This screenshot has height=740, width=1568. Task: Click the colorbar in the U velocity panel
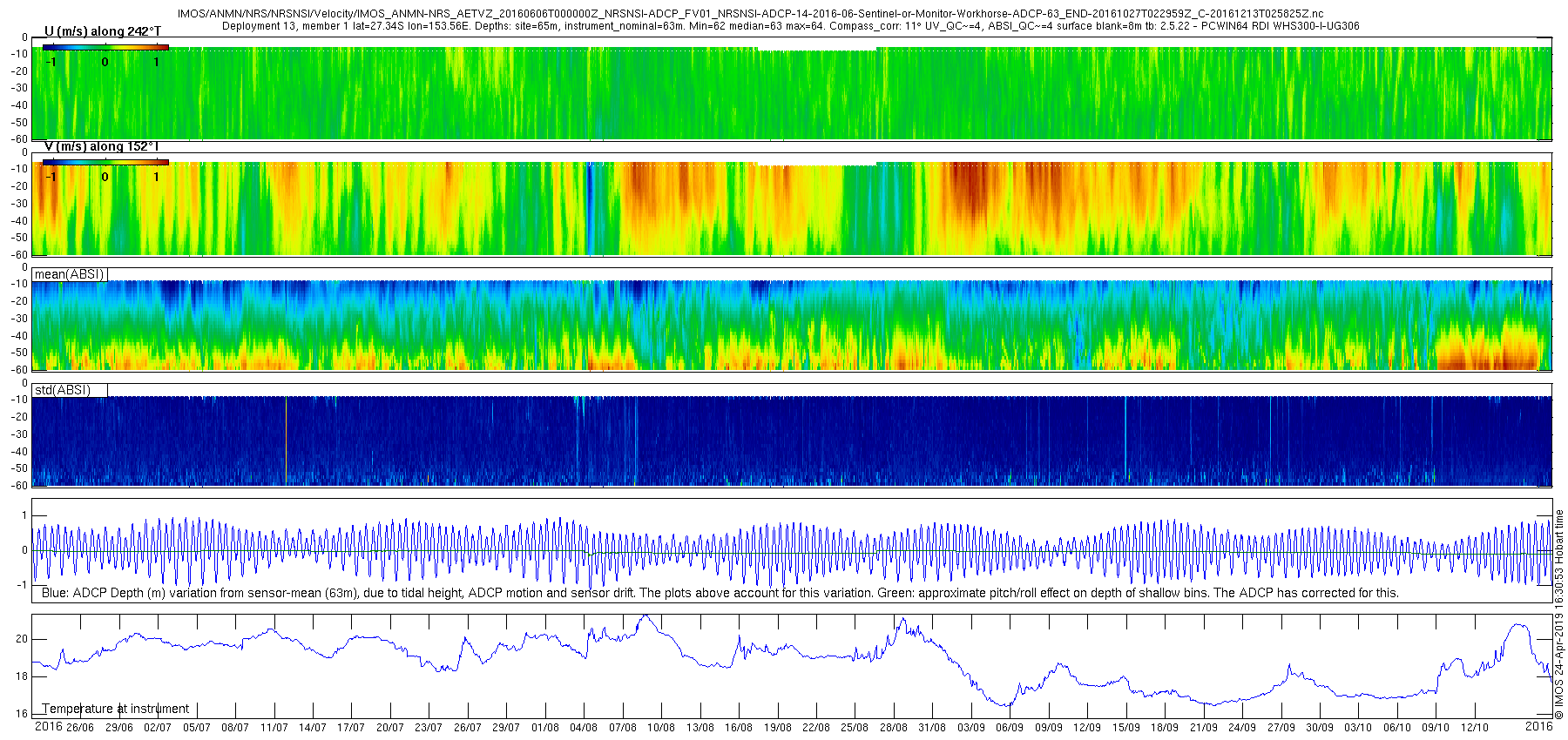pos(105,47)
